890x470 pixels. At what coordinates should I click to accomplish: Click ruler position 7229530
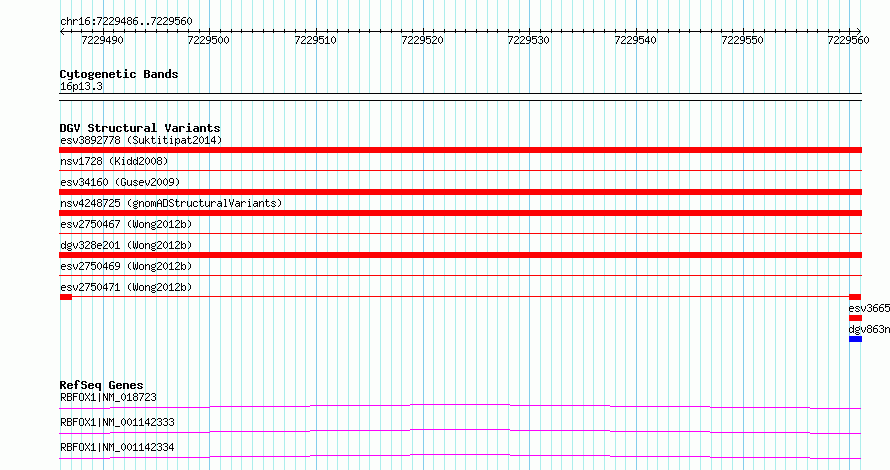tap(528, 40)
